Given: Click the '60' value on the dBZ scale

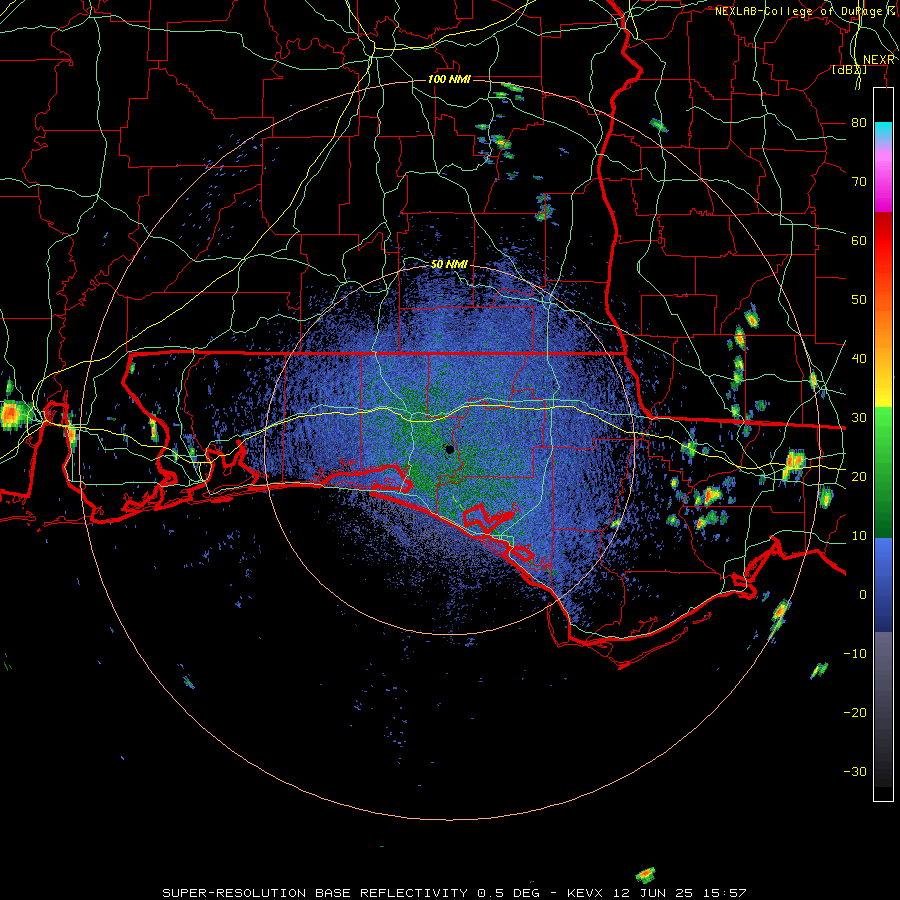Looking at the screenshot, I should 859,240.
